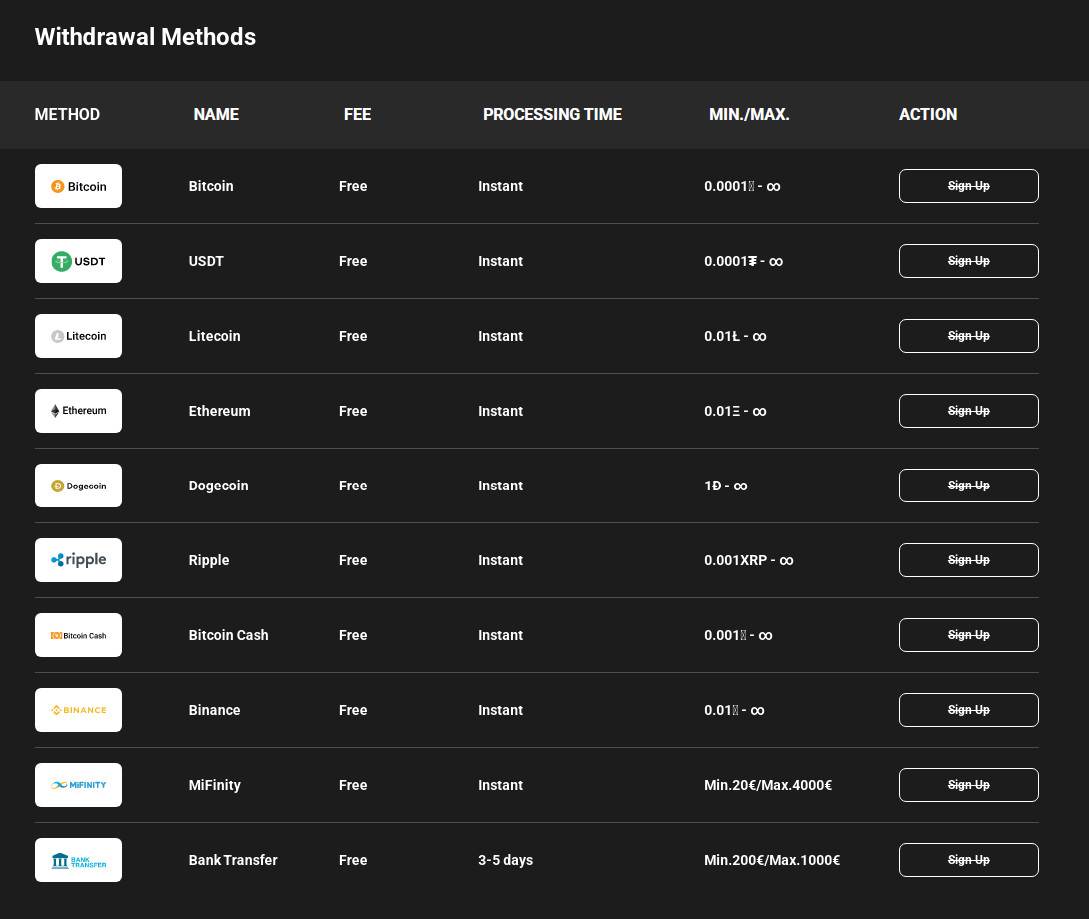Select the Litecoin name cell

[x=215, y=336]
